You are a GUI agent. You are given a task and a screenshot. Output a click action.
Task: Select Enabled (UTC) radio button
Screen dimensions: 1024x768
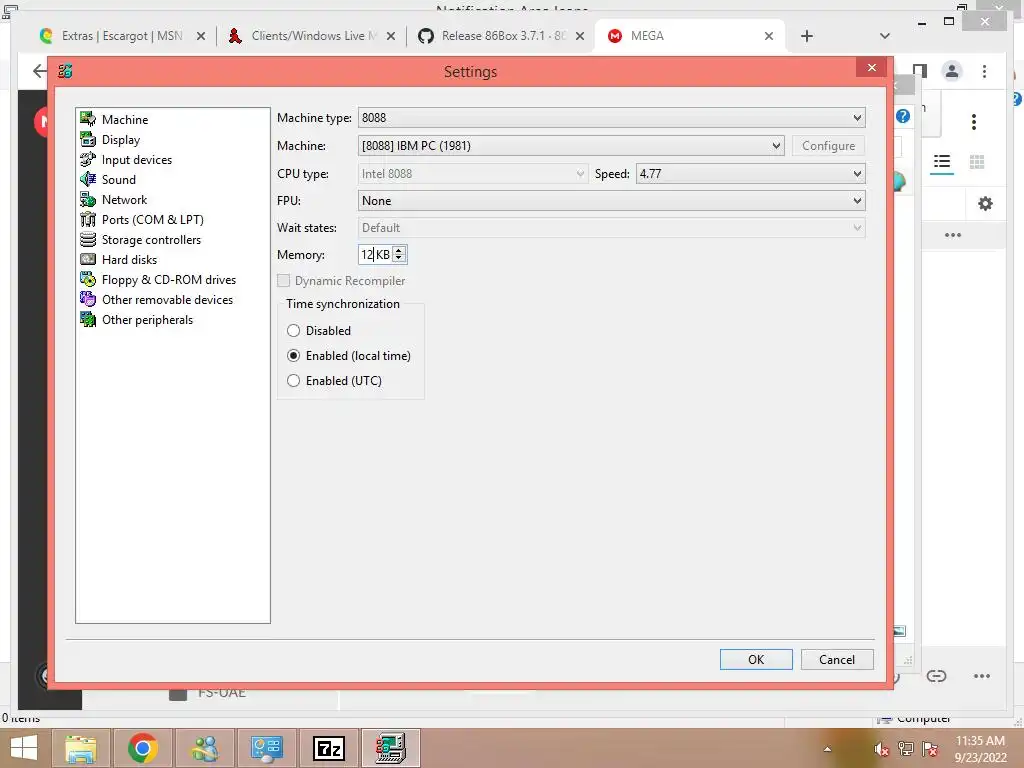293,380
